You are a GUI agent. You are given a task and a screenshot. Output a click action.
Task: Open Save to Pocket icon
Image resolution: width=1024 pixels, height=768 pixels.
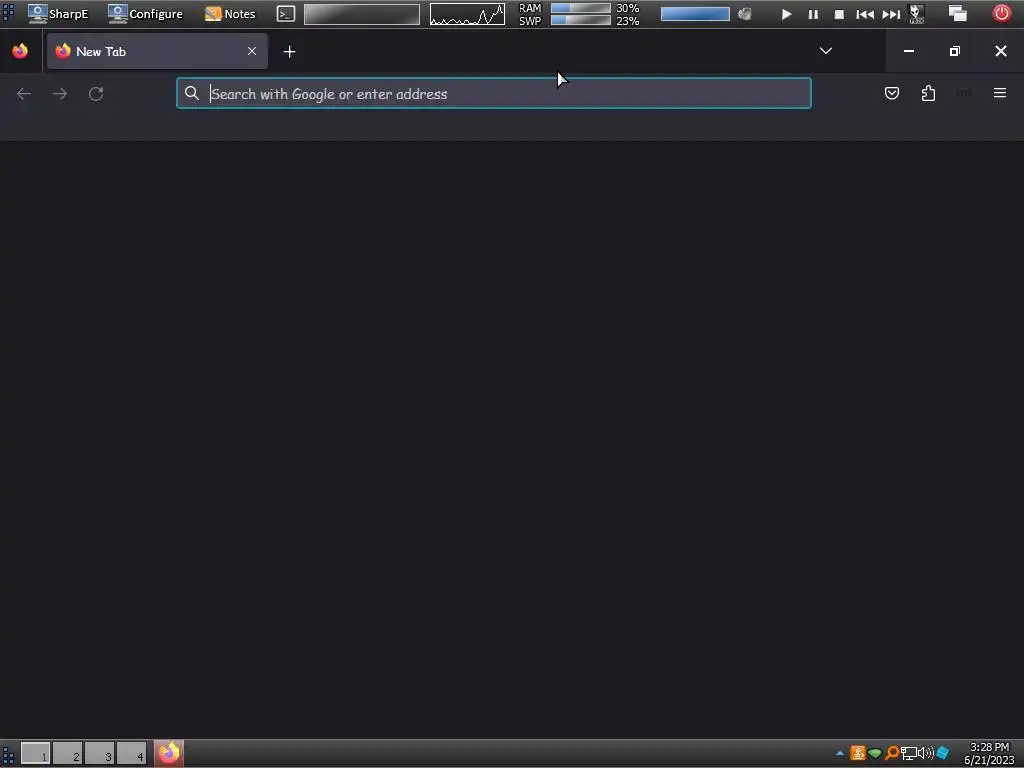click(891, 93)
